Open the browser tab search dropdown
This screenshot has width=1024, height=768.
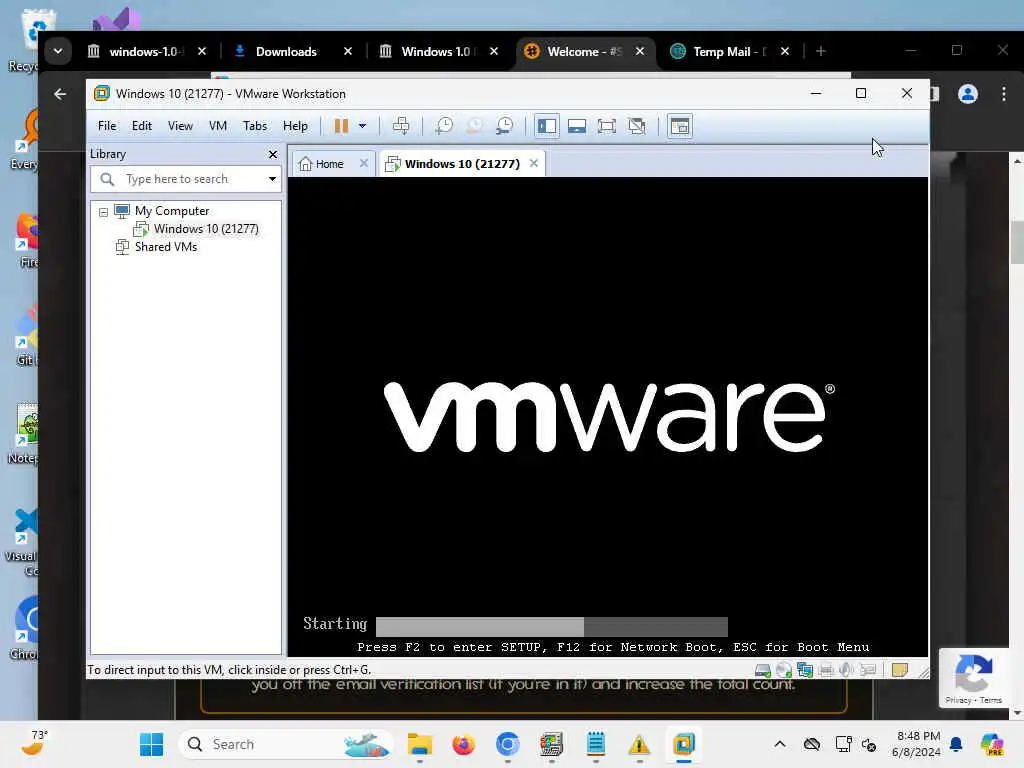58,51
